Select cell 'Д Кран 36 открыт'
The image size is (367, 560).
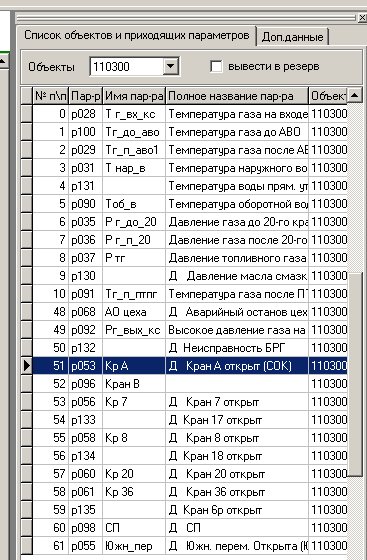pos(237,492)
